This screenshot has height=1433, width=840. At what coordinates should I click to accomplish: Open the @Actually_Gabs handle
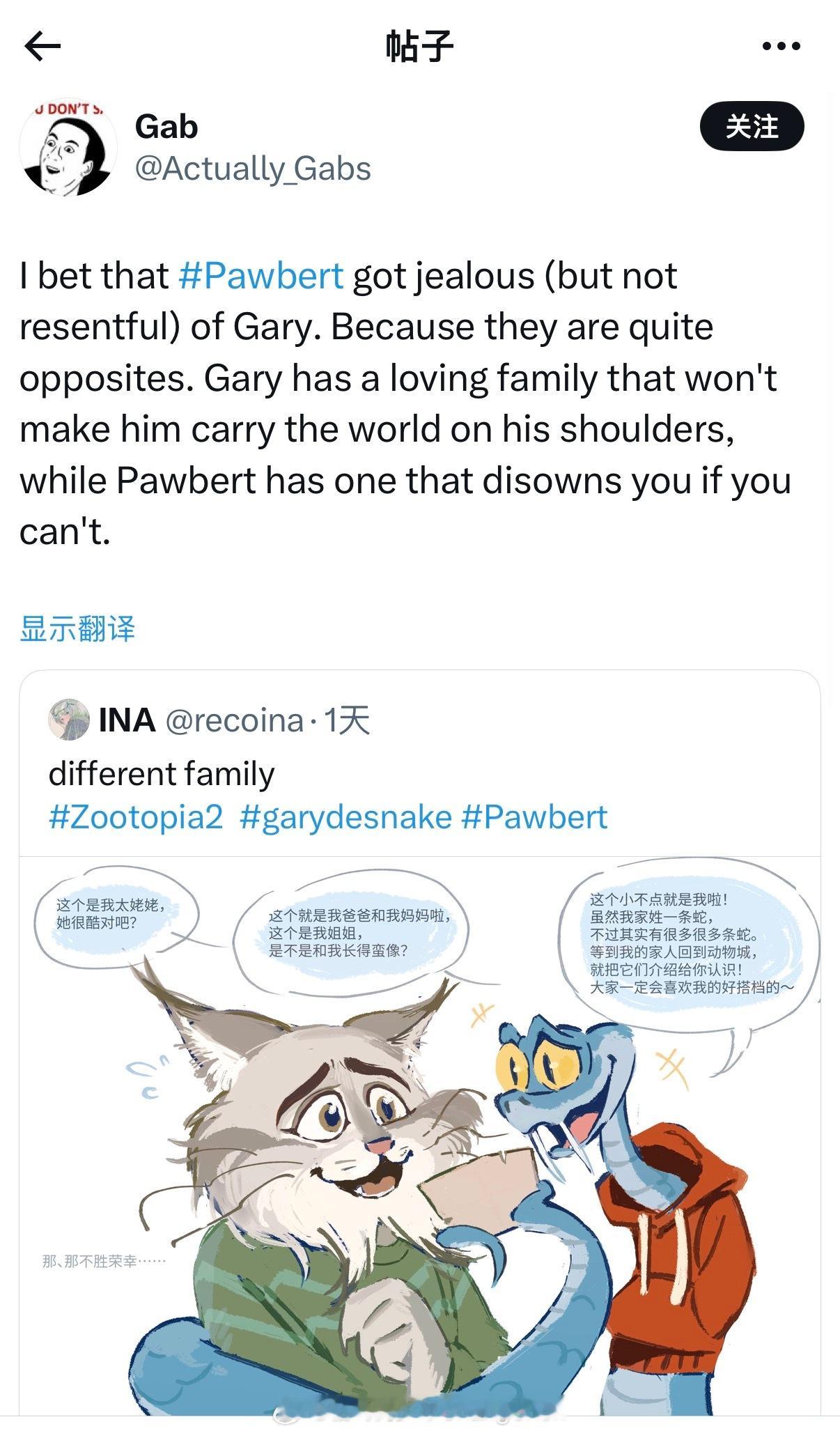[253, 169]
